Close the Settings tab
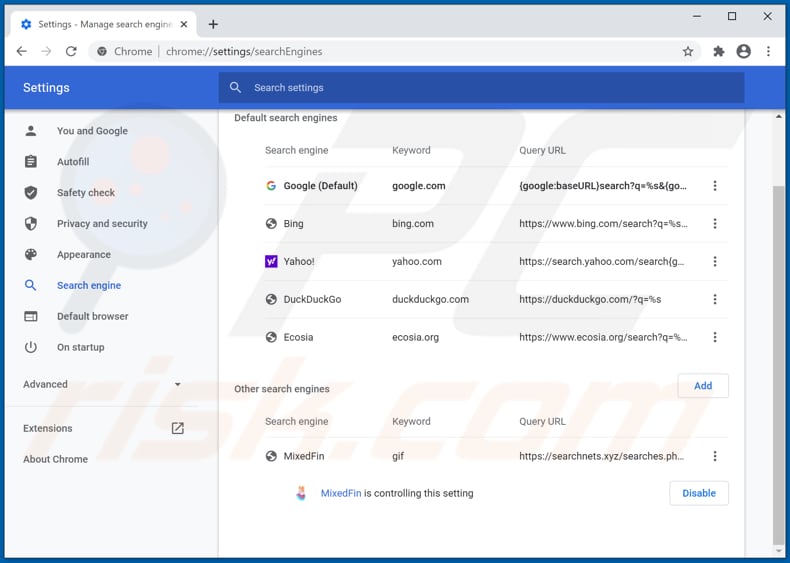The width and height of the screenshot is (790, 563). coord(184,24)
